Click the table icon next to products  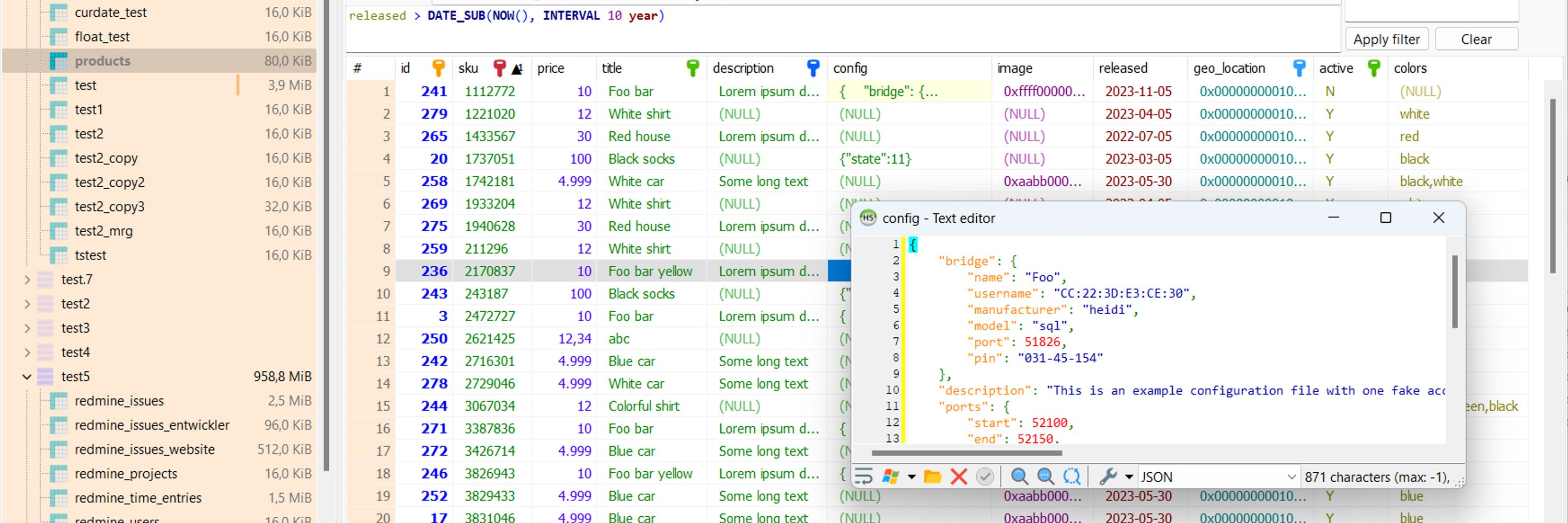click(59, 61)
